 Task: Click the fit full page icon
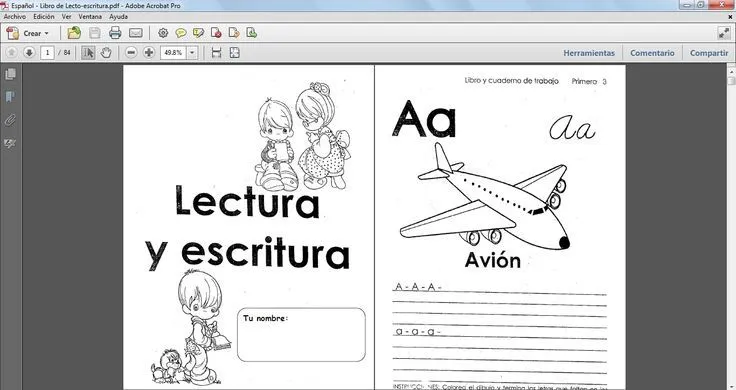pyautogui.click(x=234, y=53)
